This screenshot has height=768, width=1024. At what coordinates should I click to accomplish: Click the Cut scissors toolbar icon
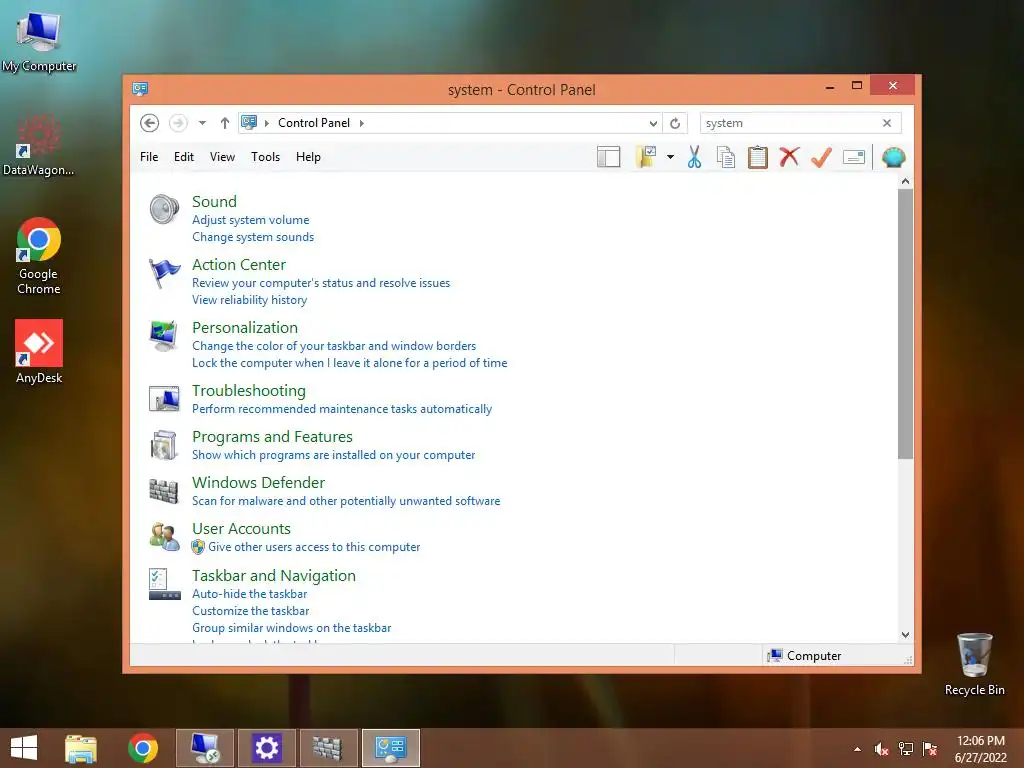[694, 157]
